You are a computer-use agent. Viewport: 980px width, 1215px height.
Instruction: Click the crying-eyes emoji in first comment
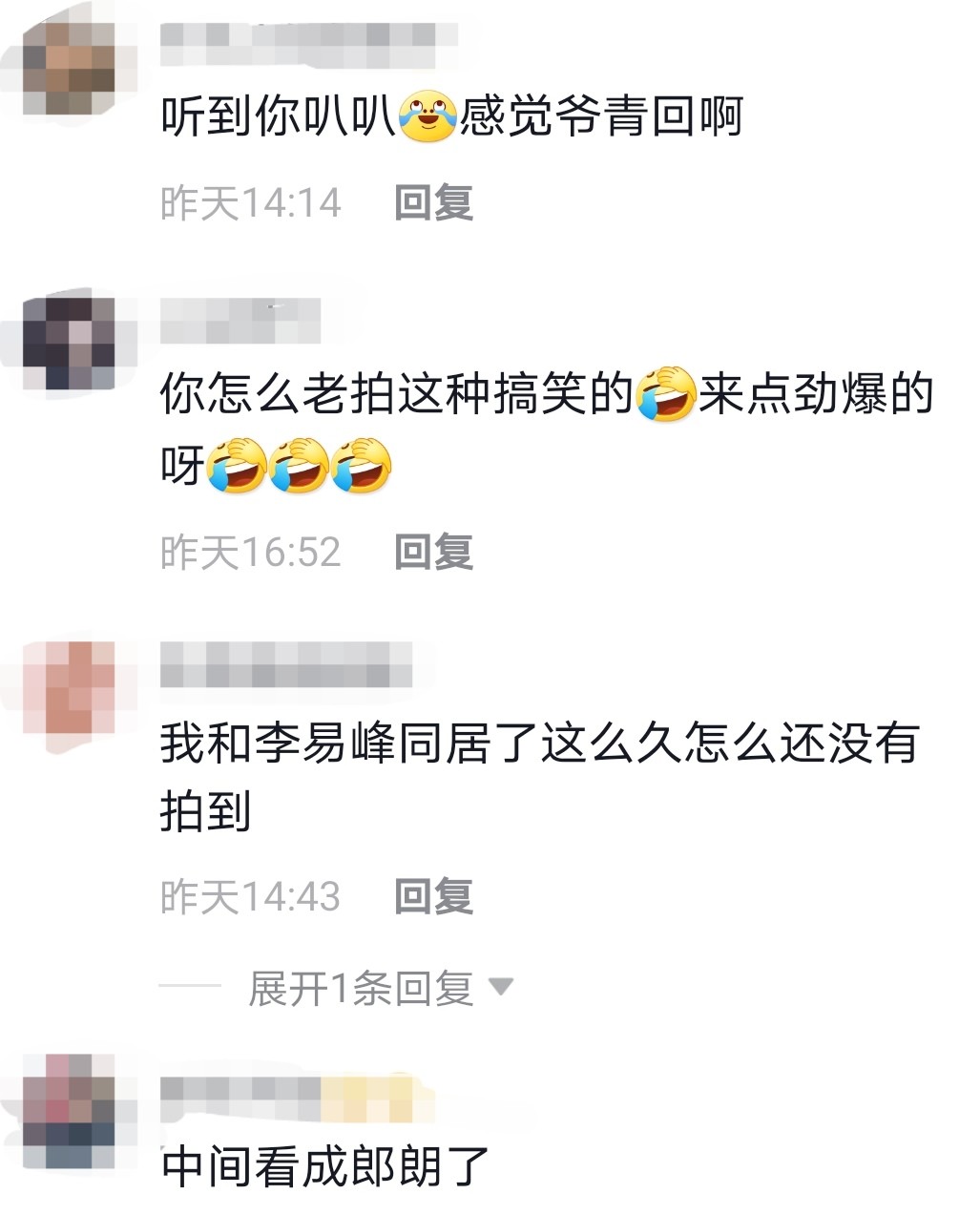[427, 117]
